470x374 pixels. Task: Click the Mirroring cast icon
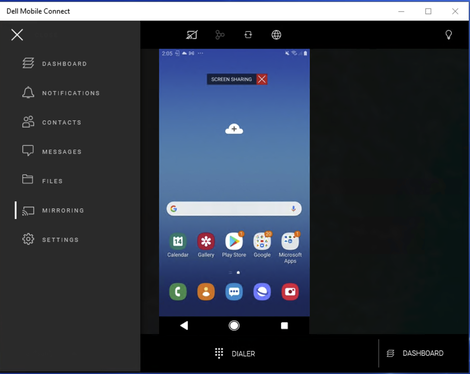pos(28,211)
